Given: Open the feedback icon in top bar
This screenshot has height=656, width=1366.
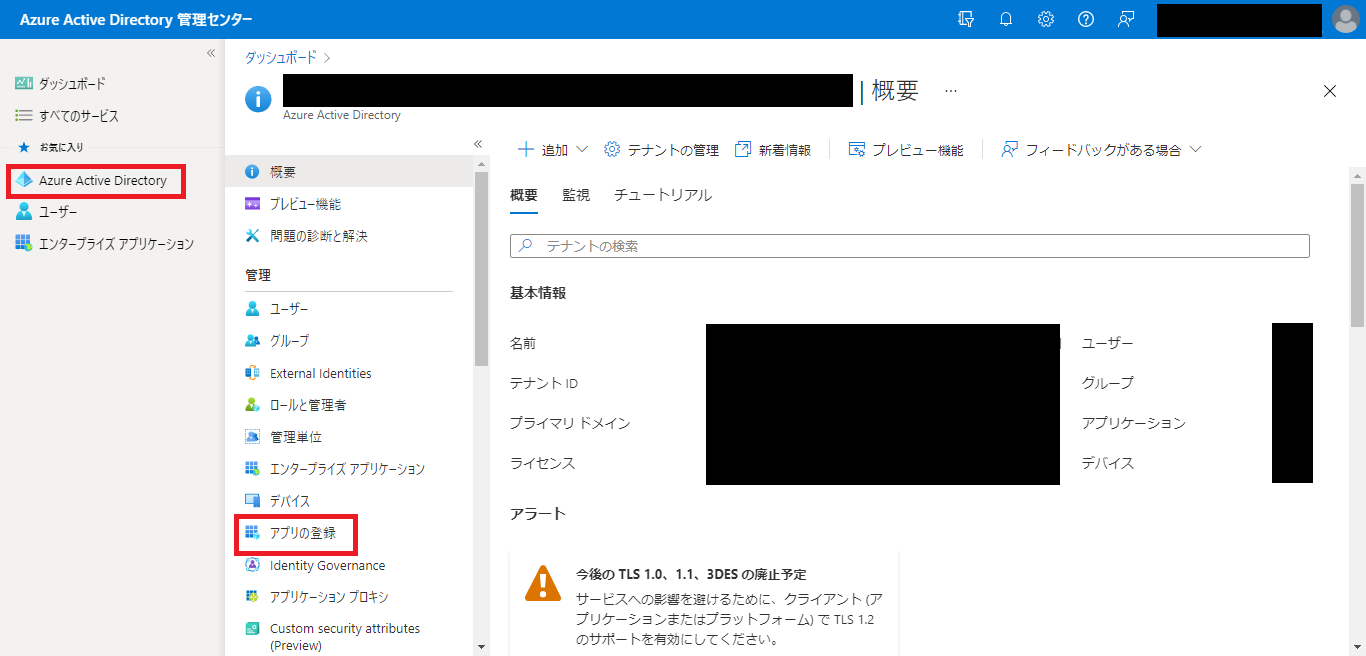Looking at the screenshot, I should click(1126, 19).
